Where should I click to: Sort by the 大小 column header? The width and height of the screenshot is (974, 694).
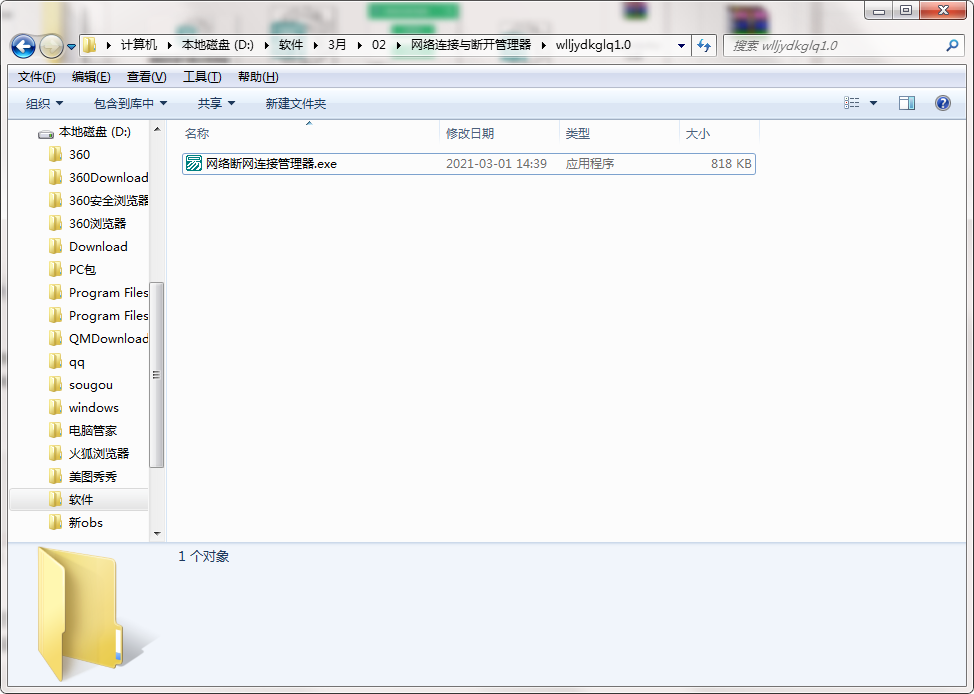click(x=719, y=133)
